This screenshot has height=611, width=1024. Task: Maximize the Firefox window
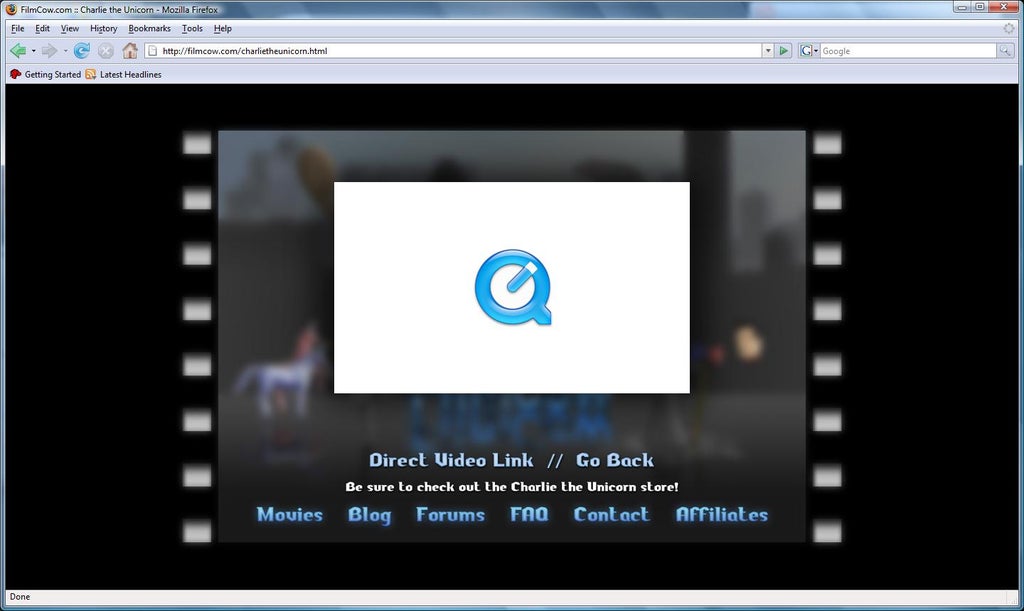click(980, 7)
